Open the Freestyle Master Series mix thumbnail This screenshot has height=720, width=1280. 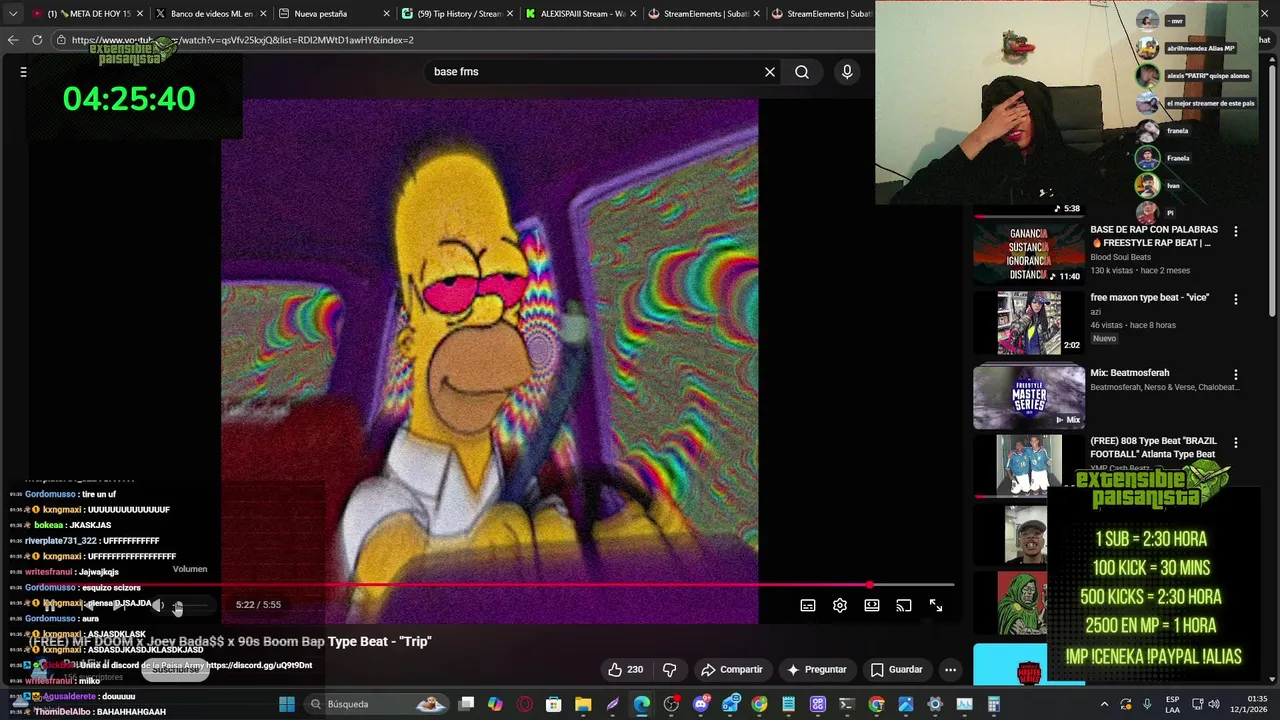(x=1029, y=397)
